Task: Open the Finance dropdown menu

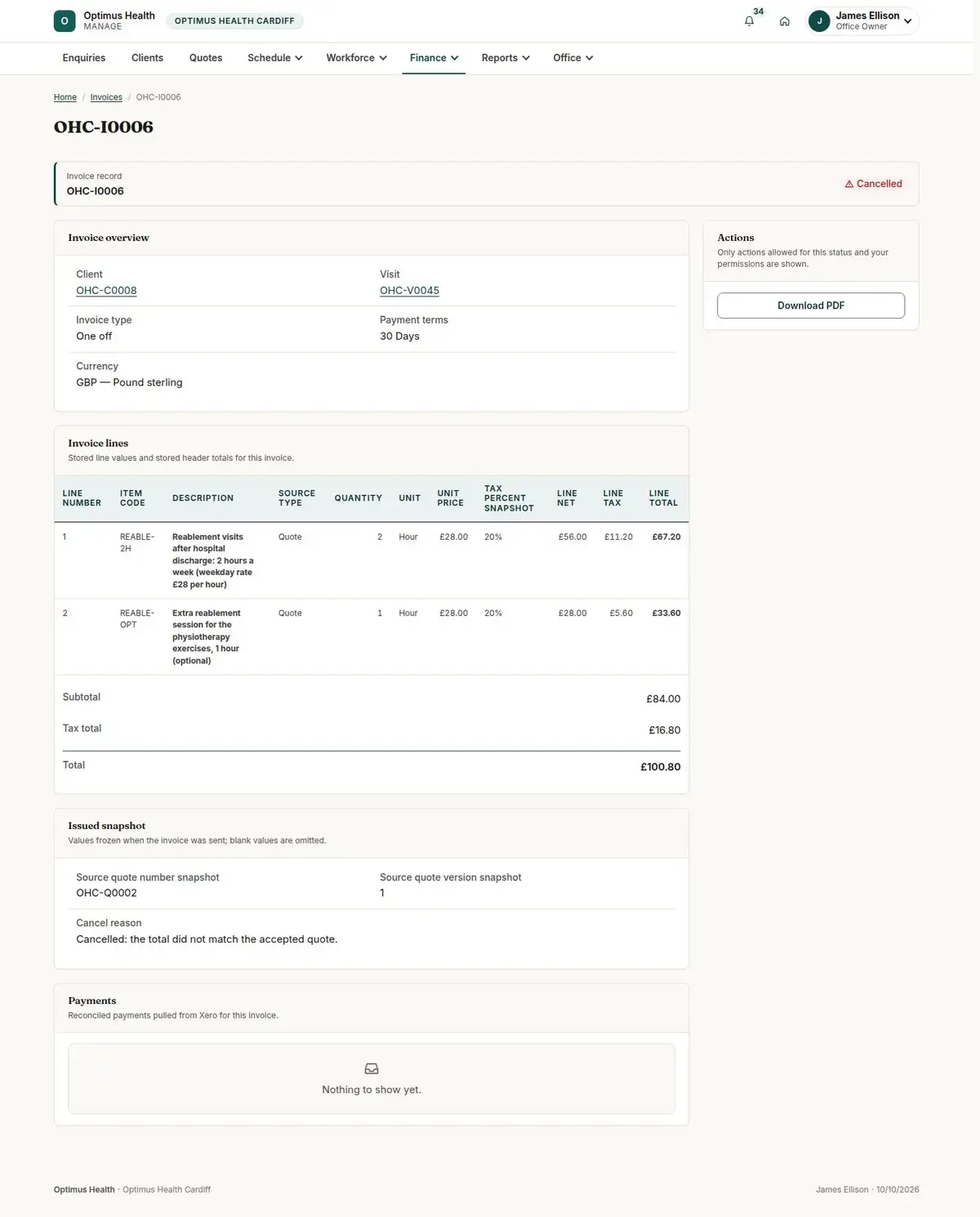Action: coord(434,58)
